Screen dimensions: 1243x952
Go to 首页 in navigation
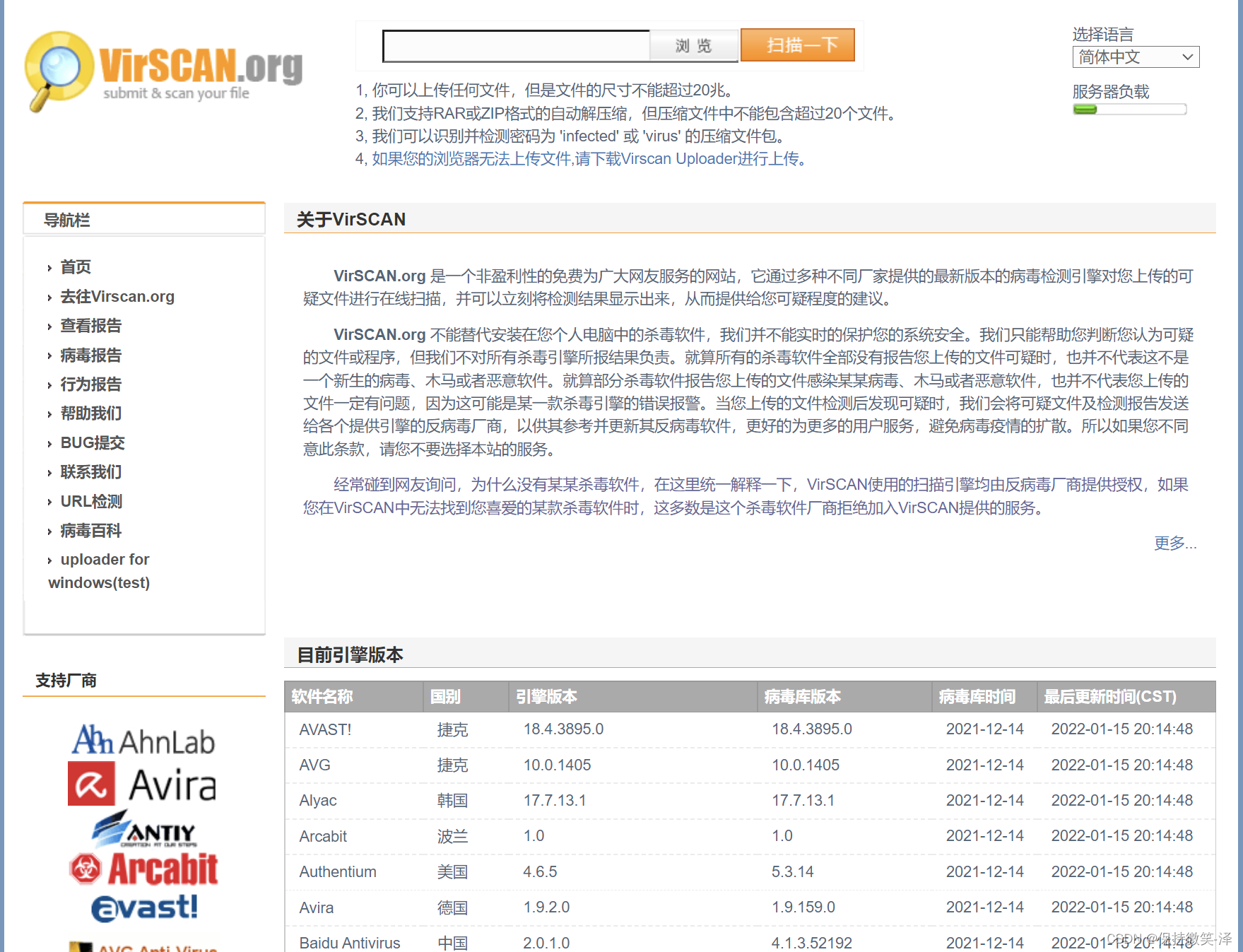tap(76, 267)
